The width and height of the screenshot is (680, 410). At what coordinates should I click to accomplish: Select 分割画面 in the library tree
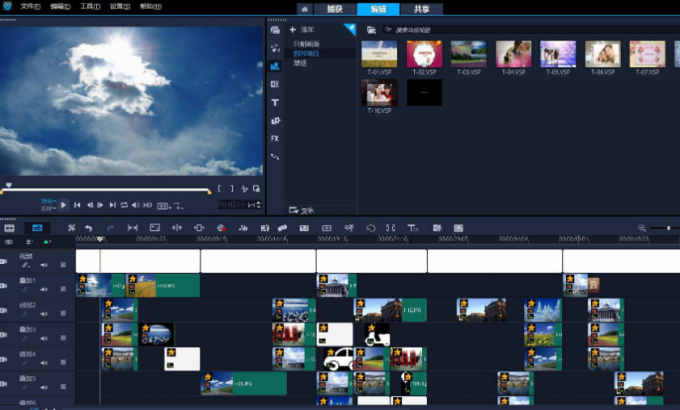point(306,44)
